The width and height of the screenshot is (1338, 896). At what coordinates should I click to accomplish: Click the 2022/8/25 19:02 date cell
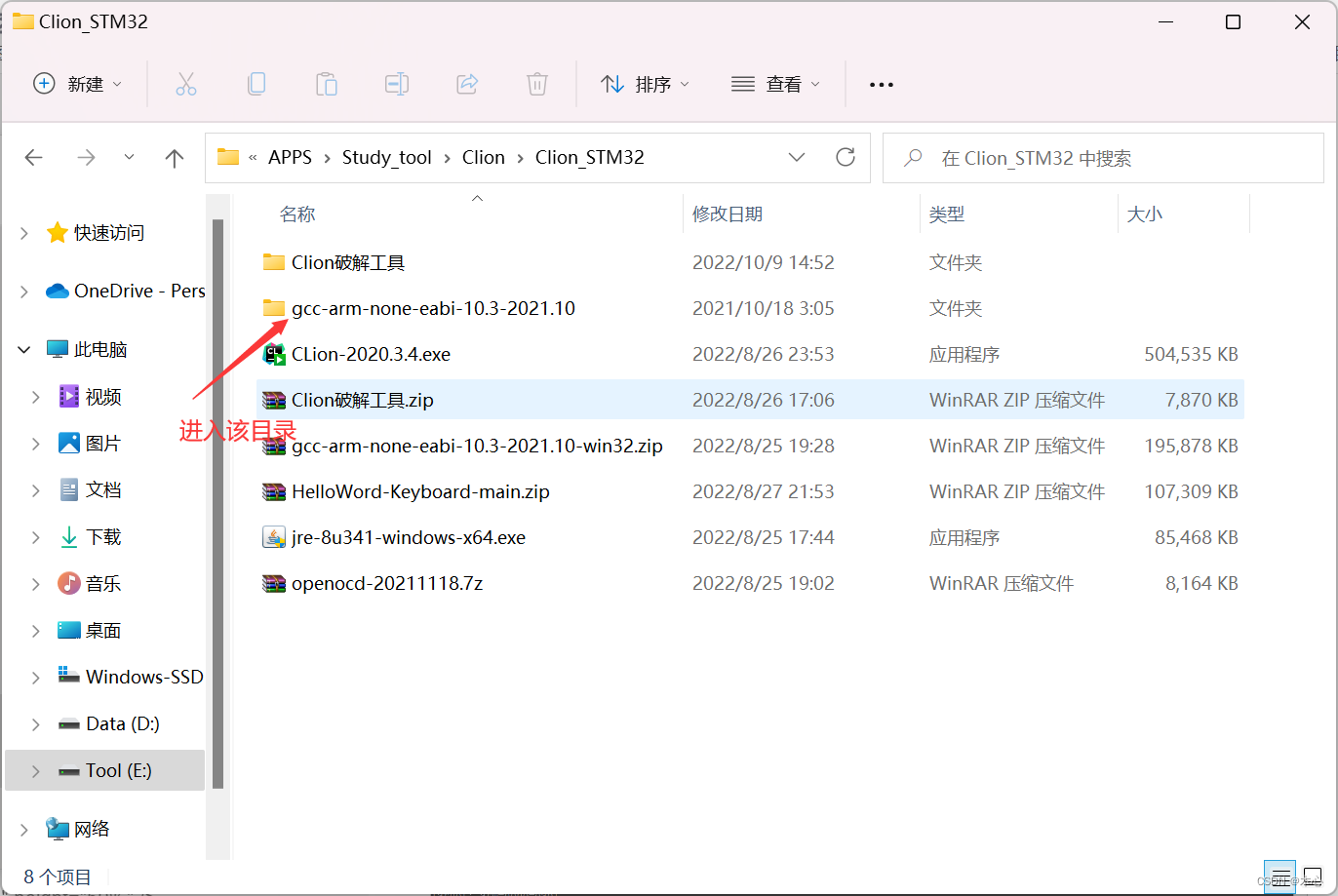tap(764, 583)
